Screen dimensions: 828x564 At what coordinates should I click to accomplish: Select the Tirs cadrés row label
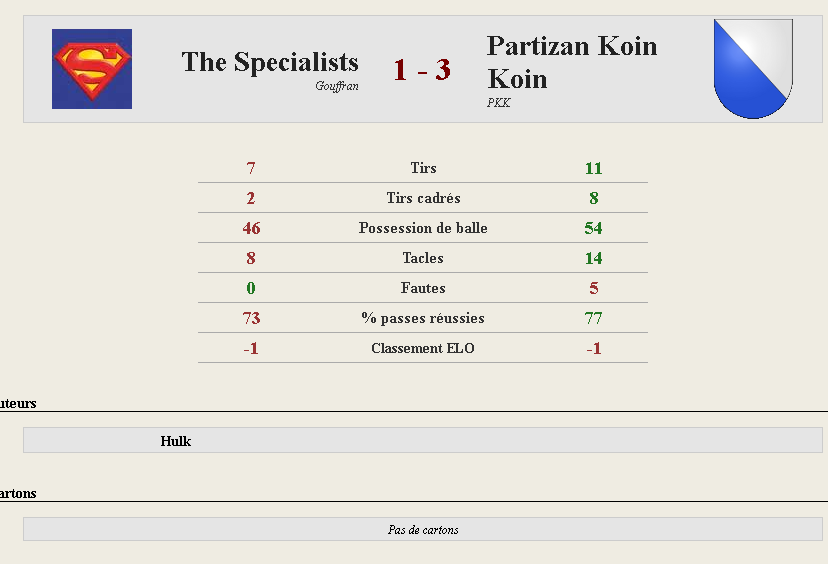point(423,198)
